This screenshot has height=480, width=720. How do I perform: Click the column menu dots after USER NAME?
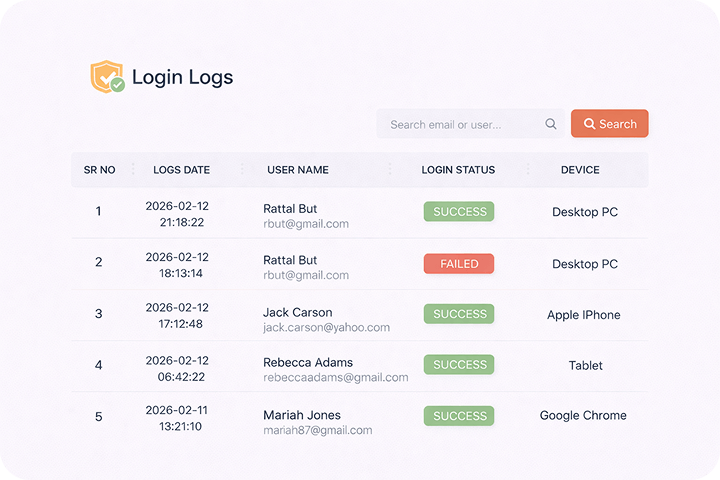389,169
